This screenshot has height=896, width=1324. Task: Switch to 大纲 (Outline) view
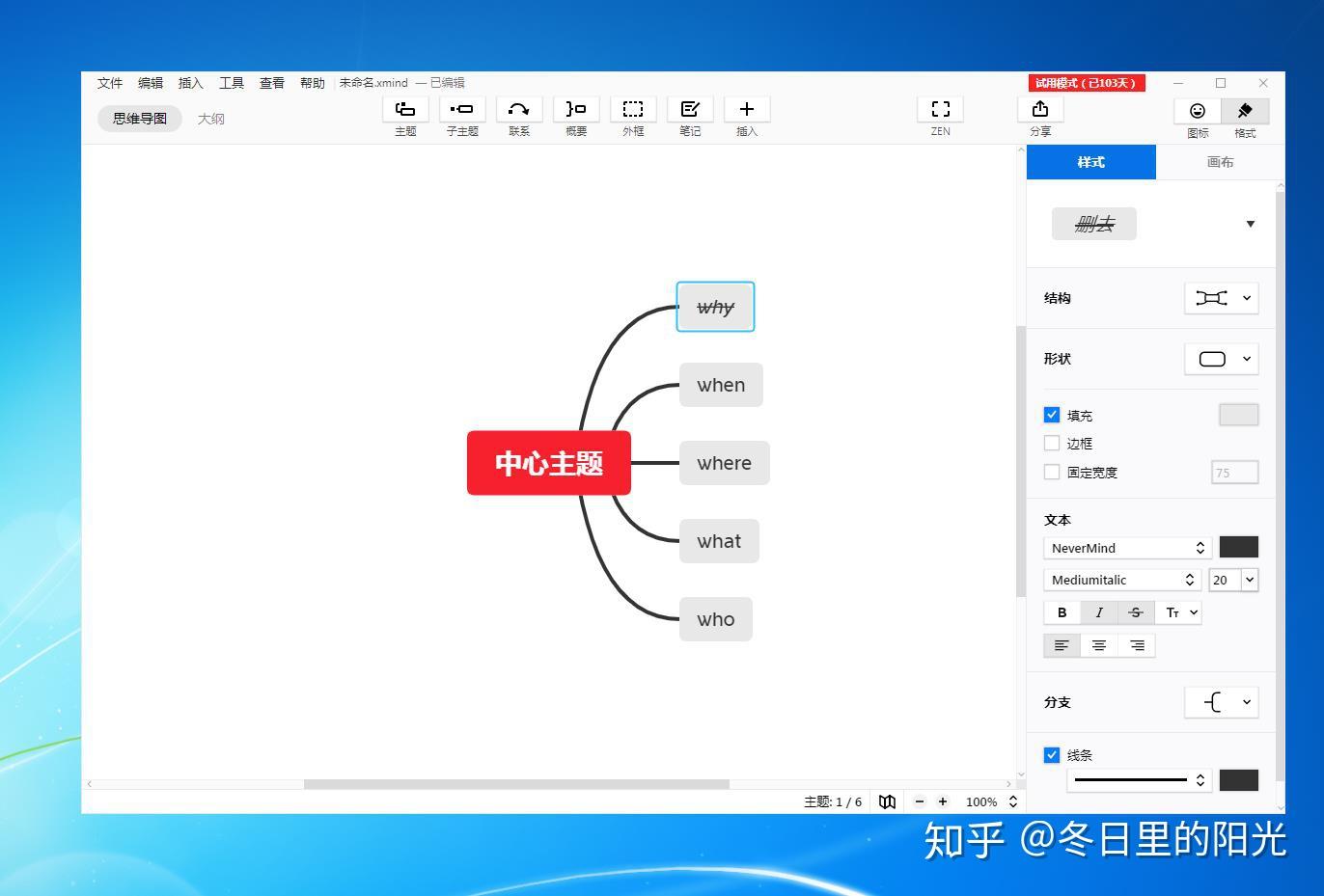pos(211,119)
